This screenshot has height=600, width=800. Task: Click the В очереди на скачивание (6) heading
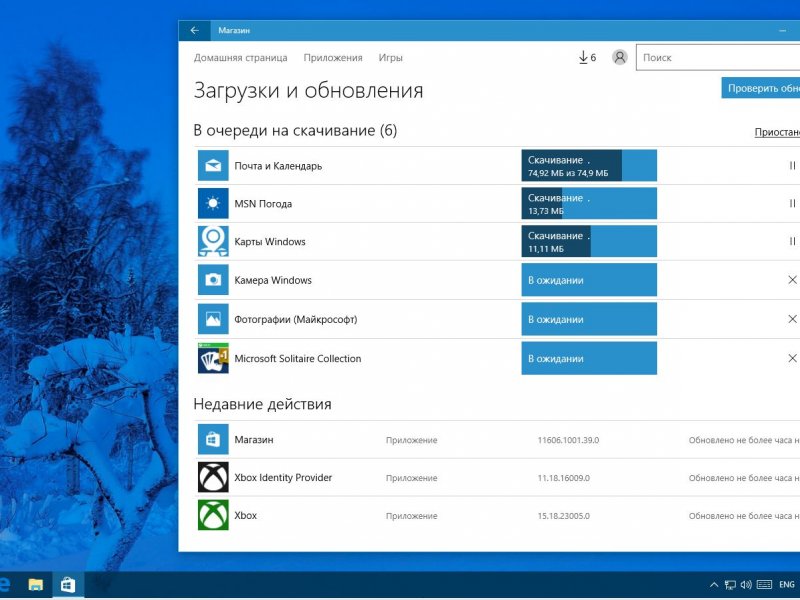click(295, 131)
